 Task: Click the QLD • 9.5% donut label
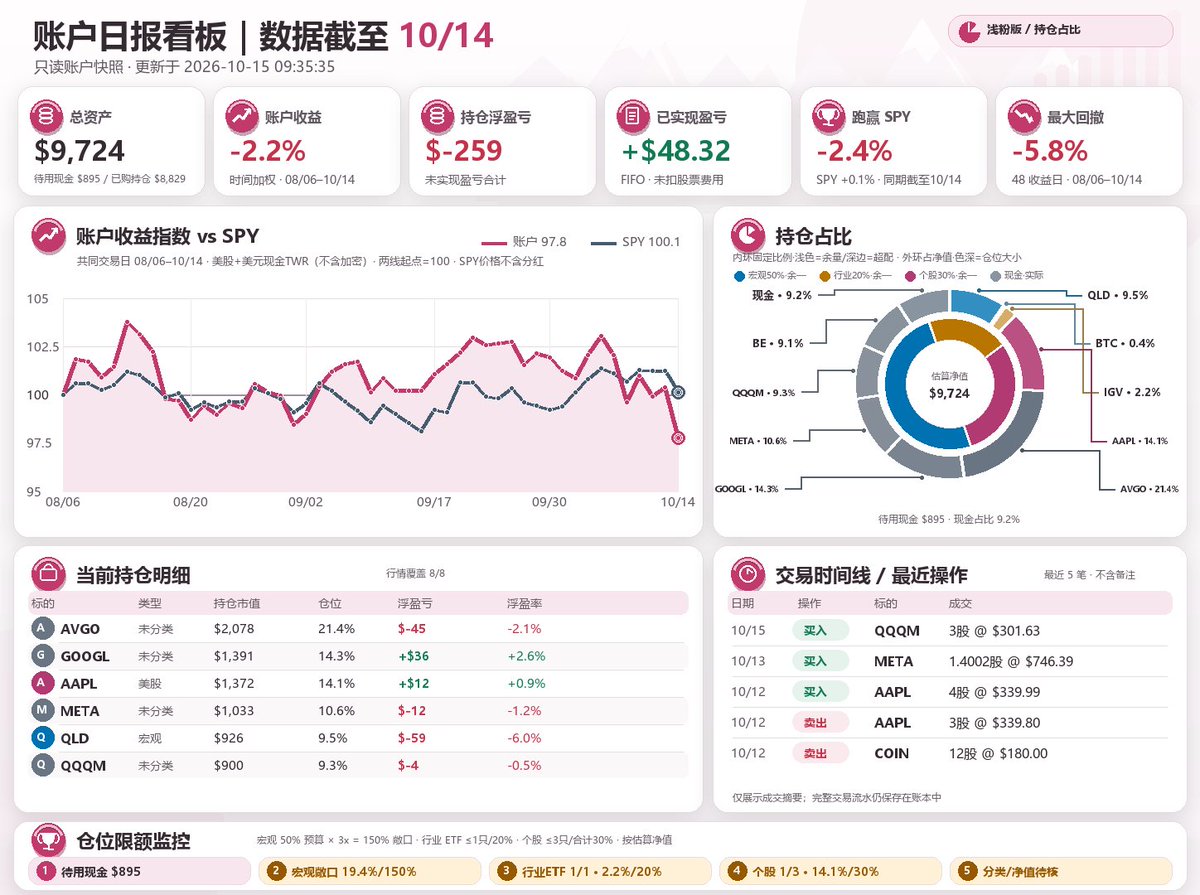[1118, 295]
